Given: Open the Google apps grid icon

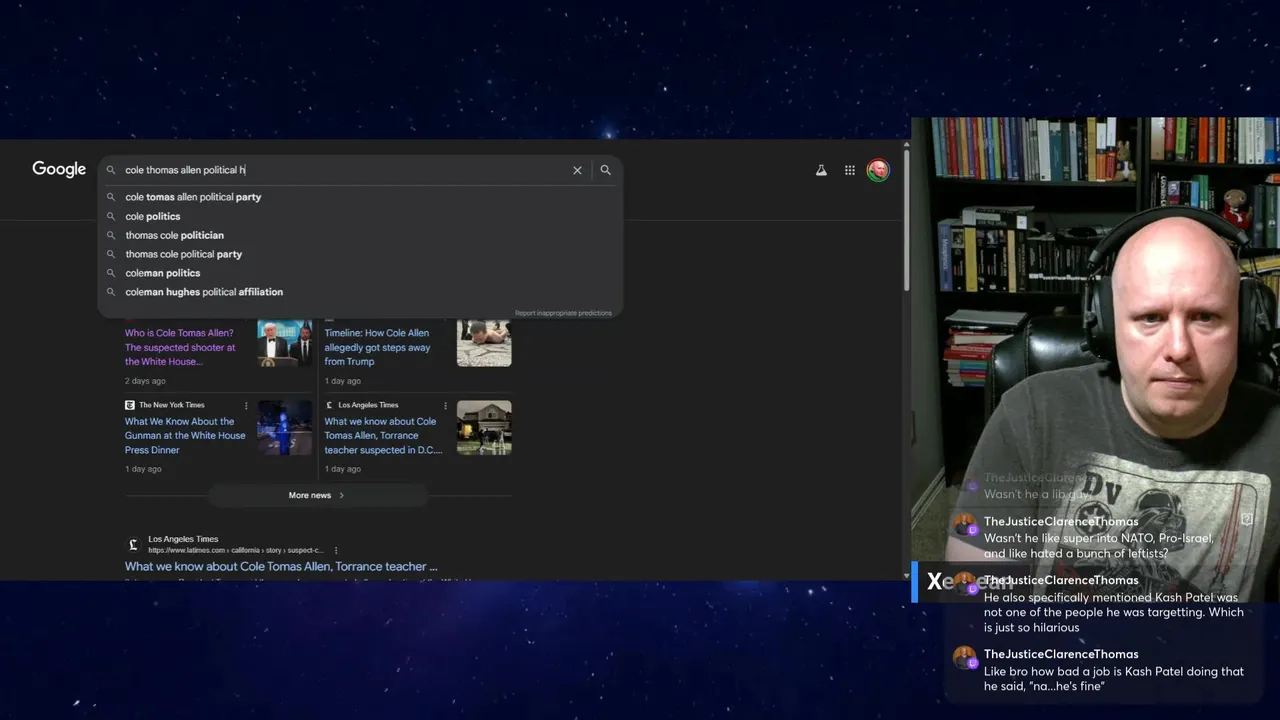Looking at the screenshot, I should tap(850, 170).
